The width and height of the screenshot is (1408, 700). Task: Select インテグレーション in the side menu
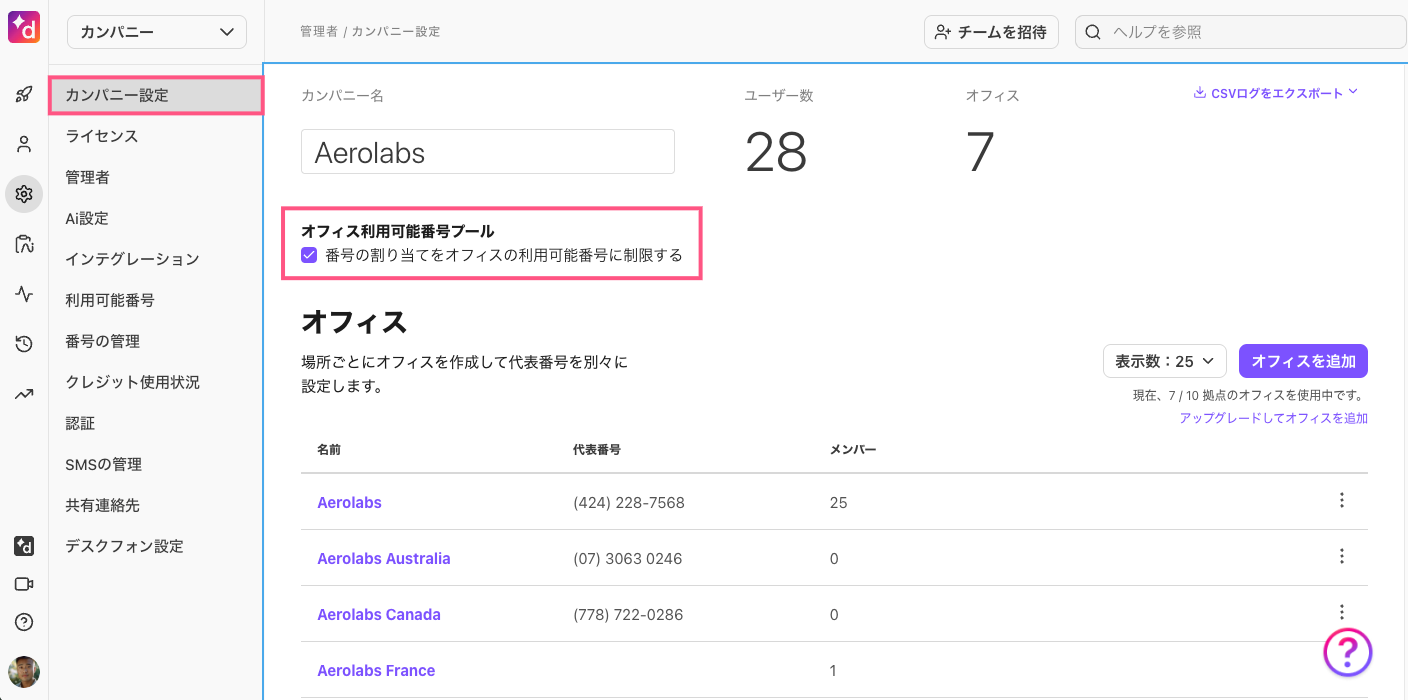(133, 259)
